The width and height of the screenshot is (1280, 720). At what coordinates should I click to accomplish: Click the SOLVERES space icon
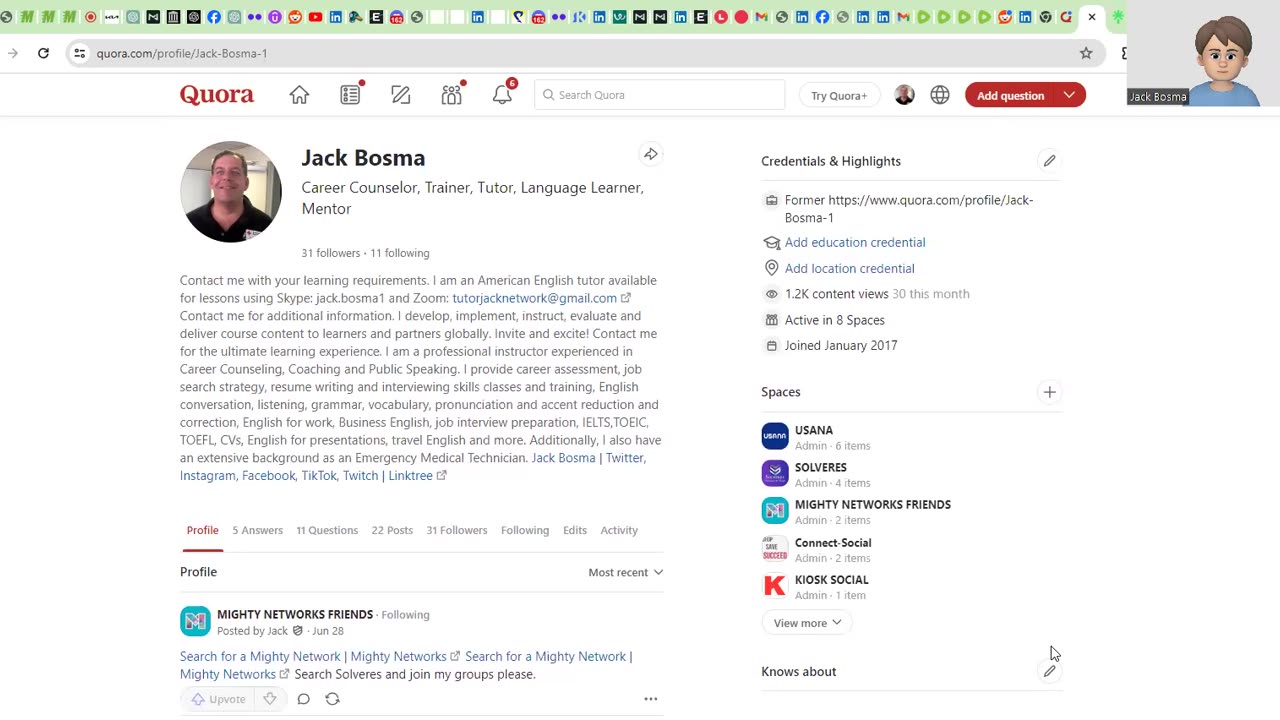tap(775, 473)
